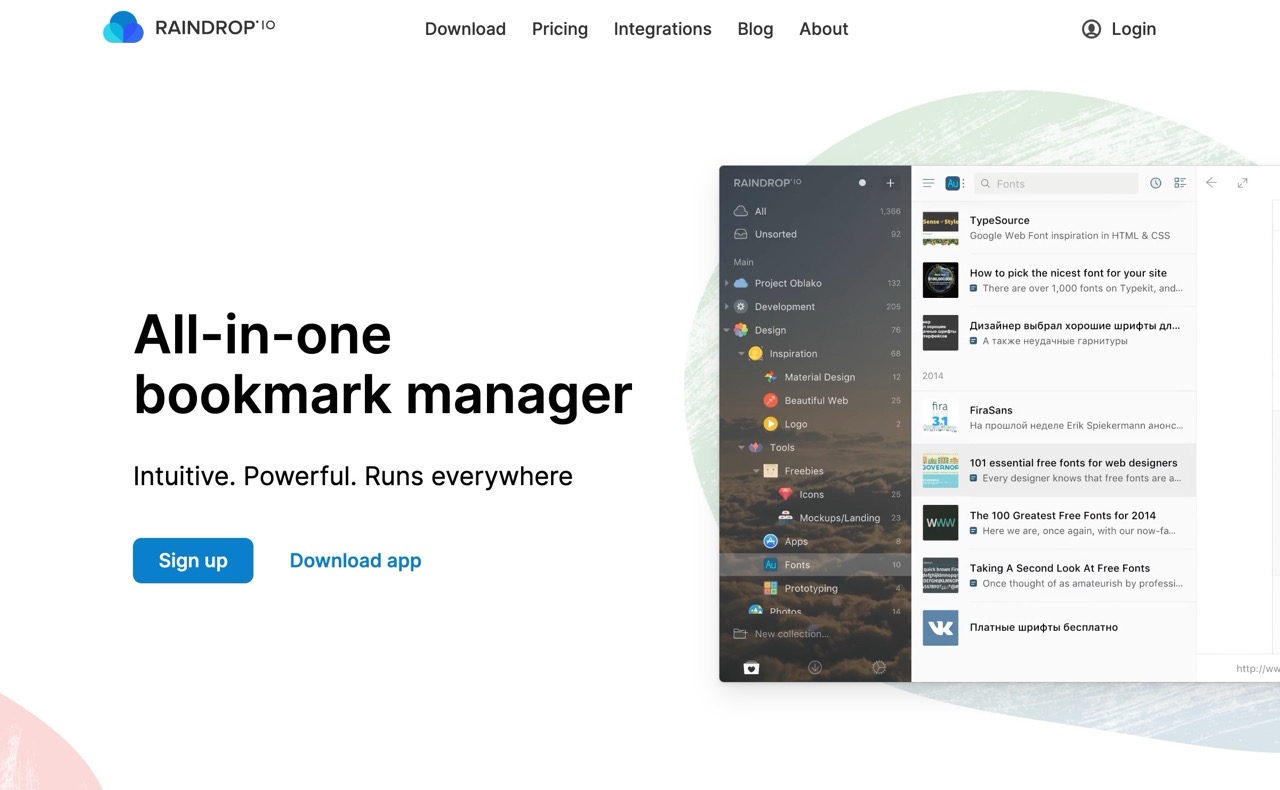Click the hamburger menu icon in the list toolbar

click(928, 183)
